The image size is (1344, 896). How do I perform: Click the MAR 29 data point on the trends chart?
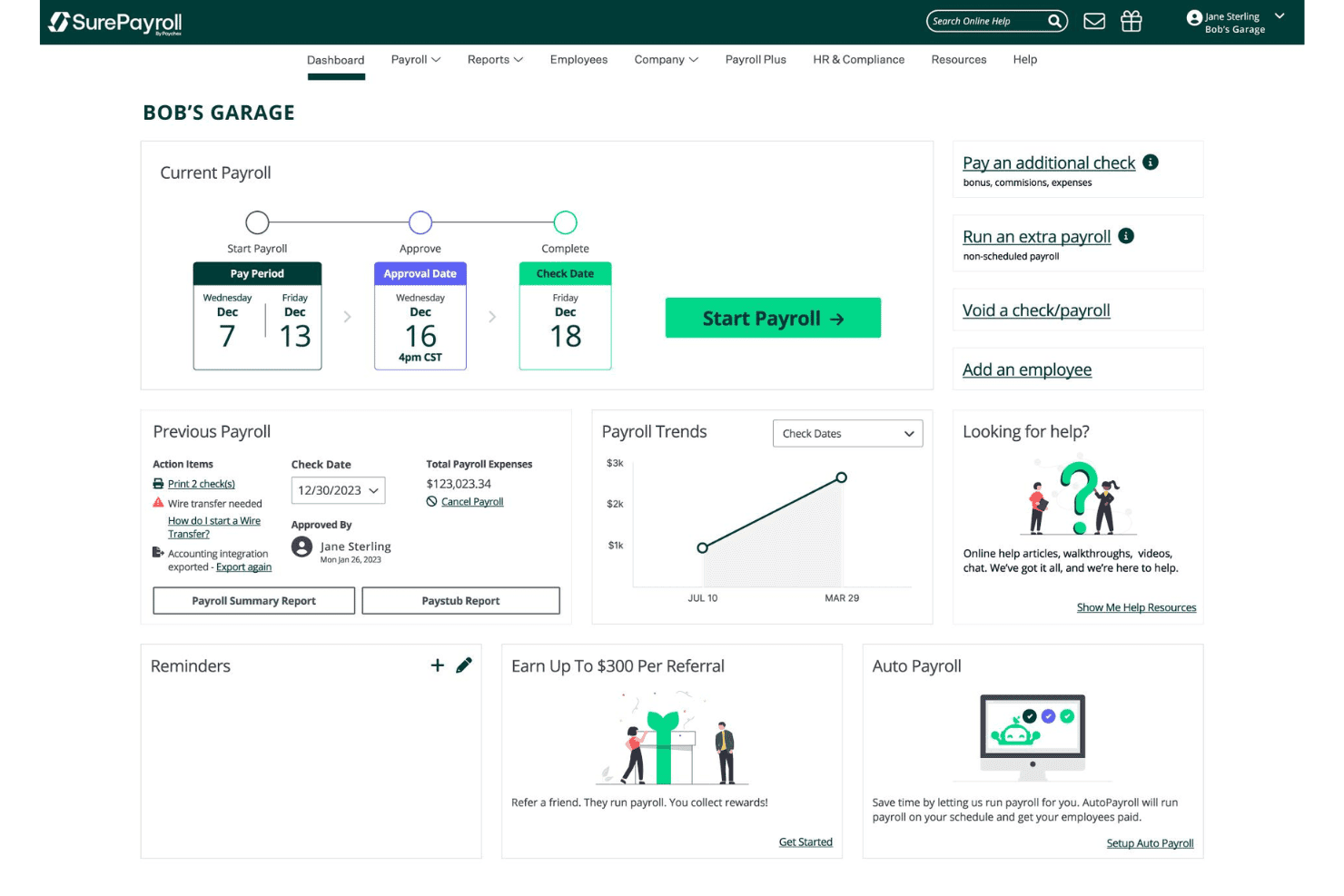tap(842, 478)
